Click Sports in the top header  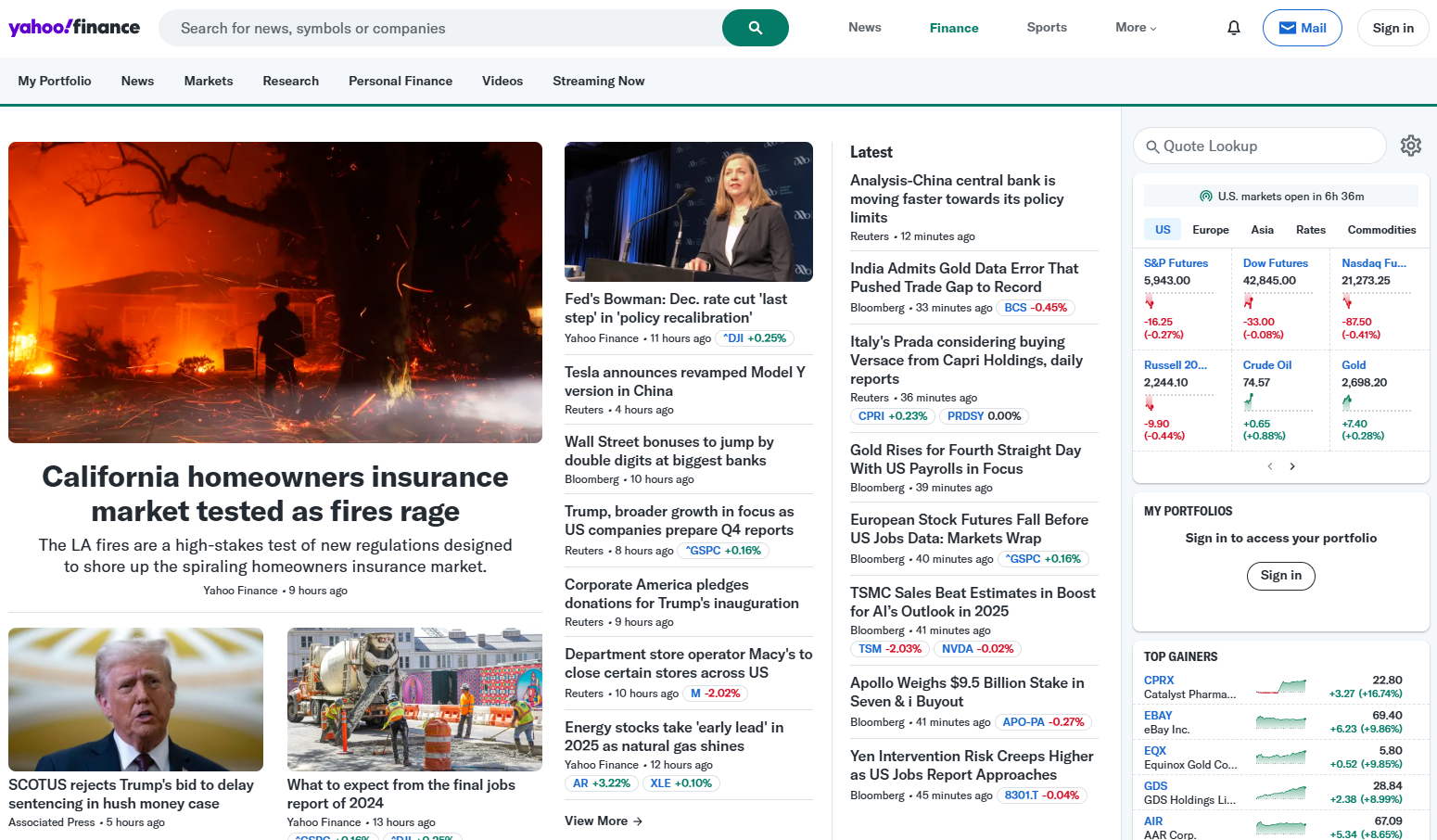pos(1047,28)
